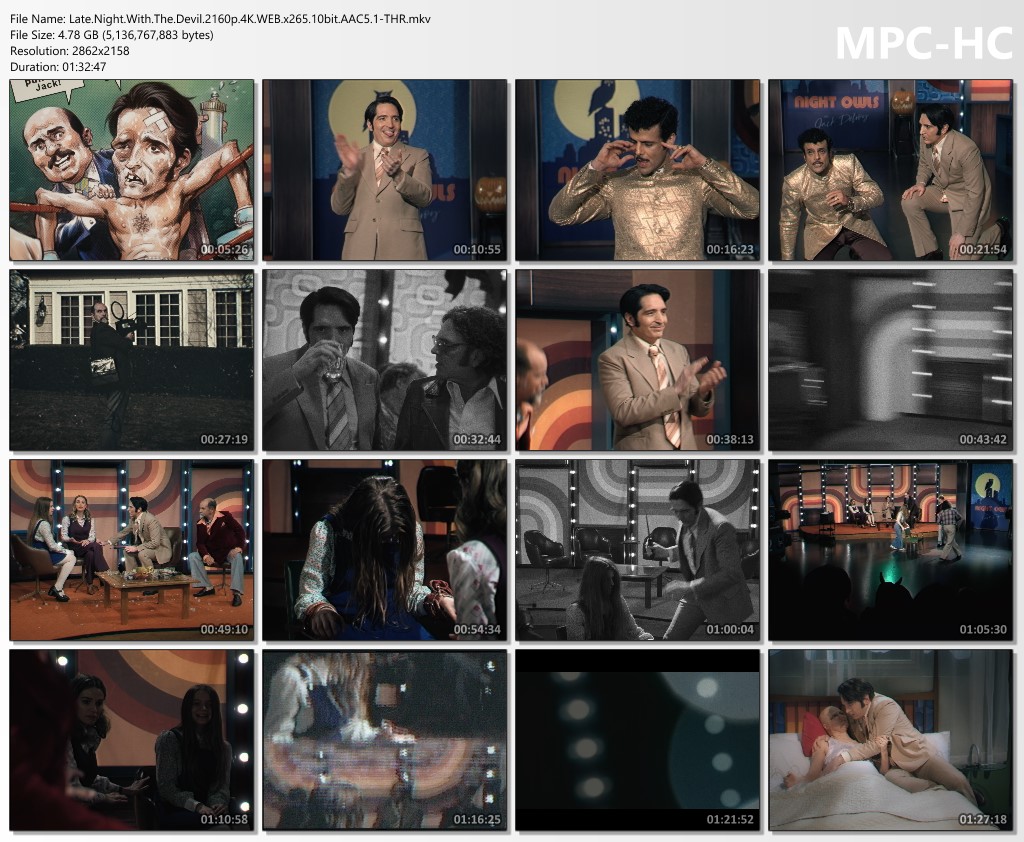Select the thumbnail at timestamp 00:16:23
This screenshot has width=1024, height=842.
638,170
